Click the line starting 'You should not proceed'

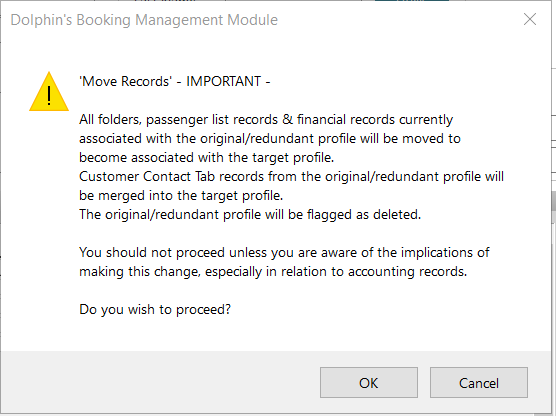pyautogui.click(x=284, y=253)
